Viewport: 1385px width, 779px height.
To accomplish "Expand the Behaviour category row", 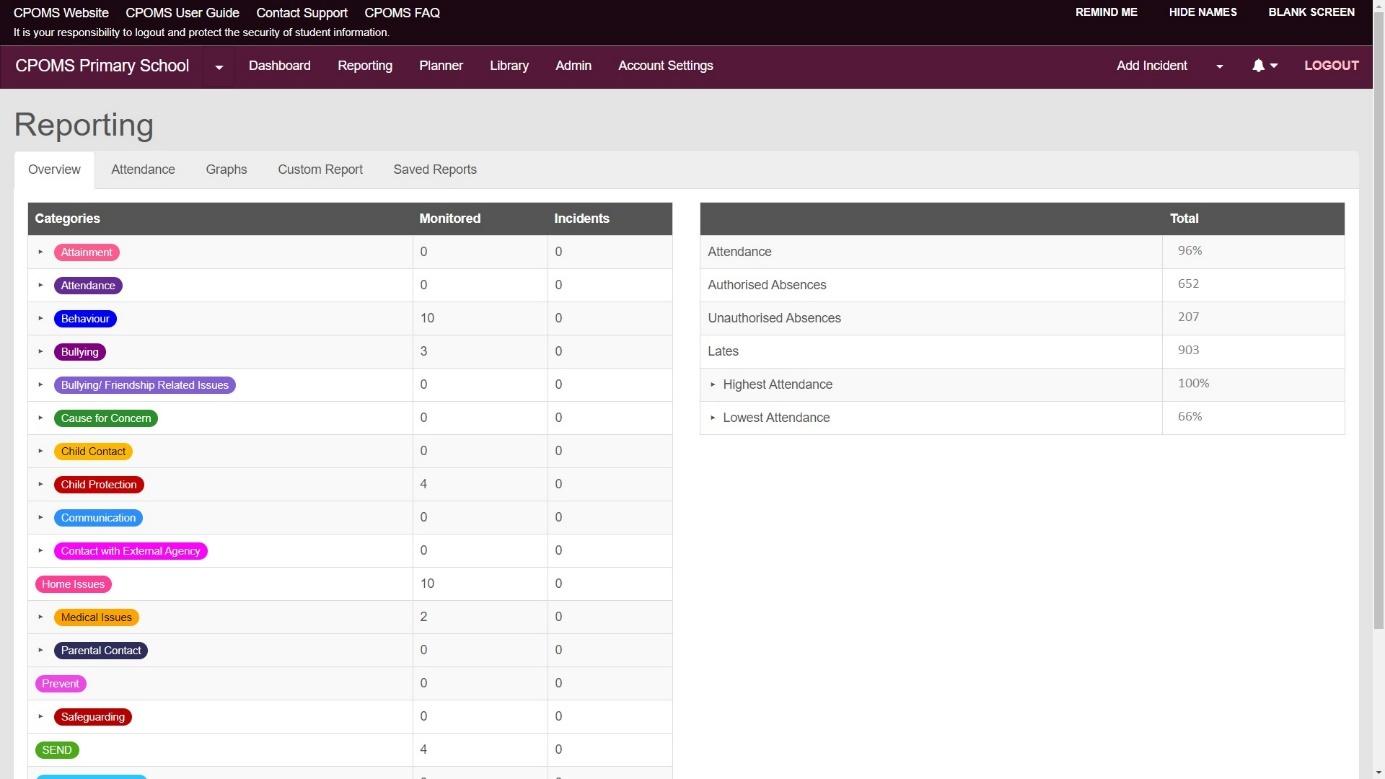I will pos(41,318).
